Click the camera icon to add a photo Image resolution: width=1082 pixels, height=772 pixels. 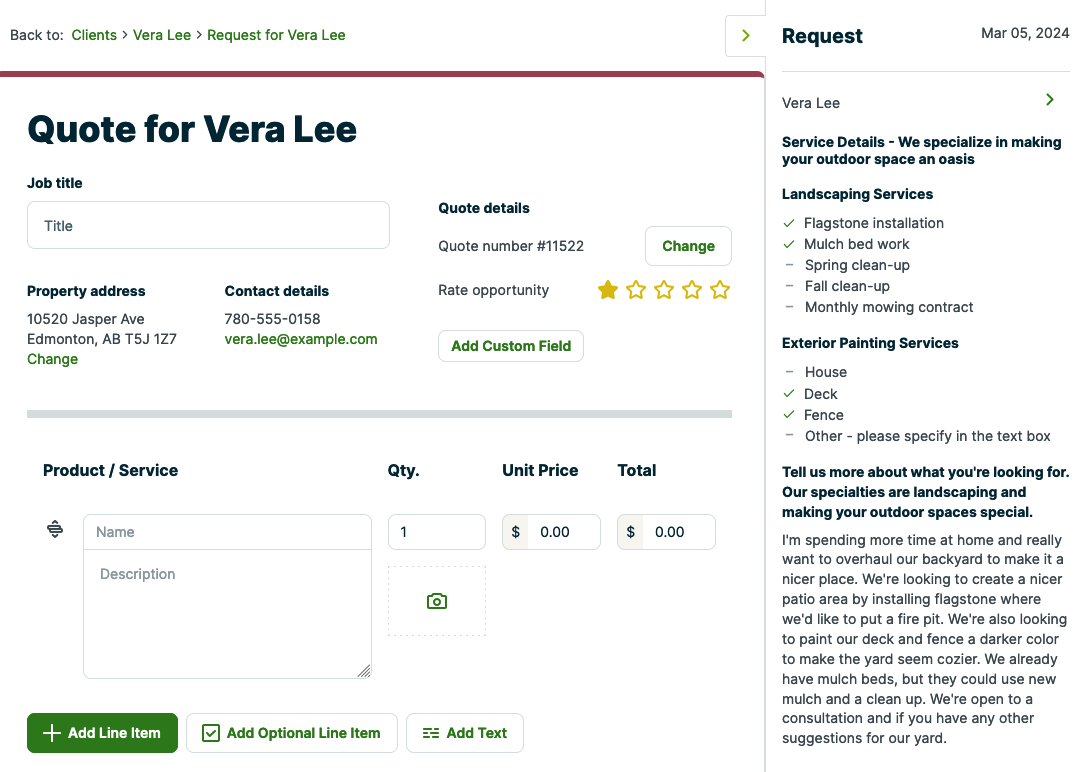click(436, 600)
